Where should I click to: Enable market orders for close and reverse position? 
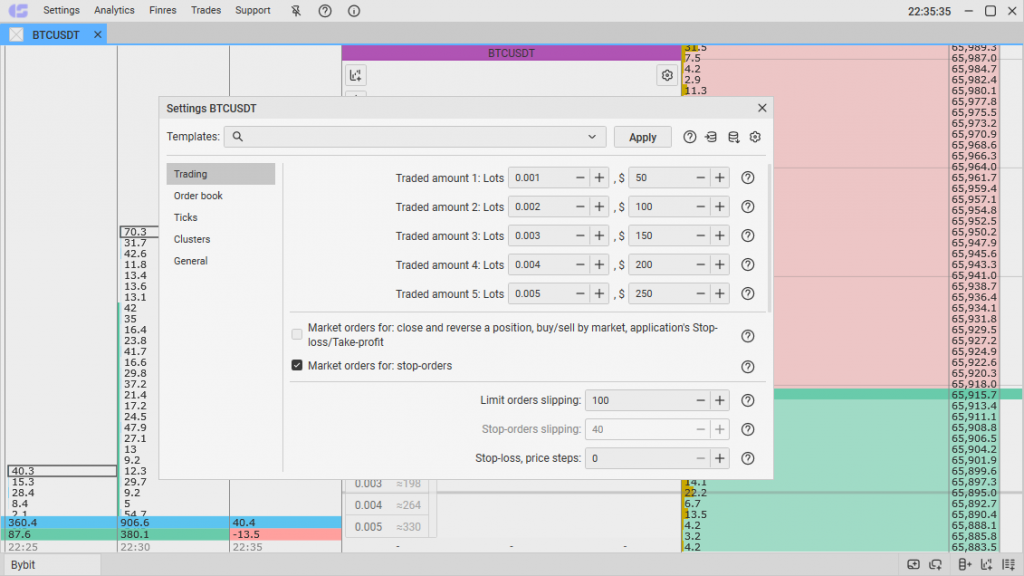[x=297, y=334]
